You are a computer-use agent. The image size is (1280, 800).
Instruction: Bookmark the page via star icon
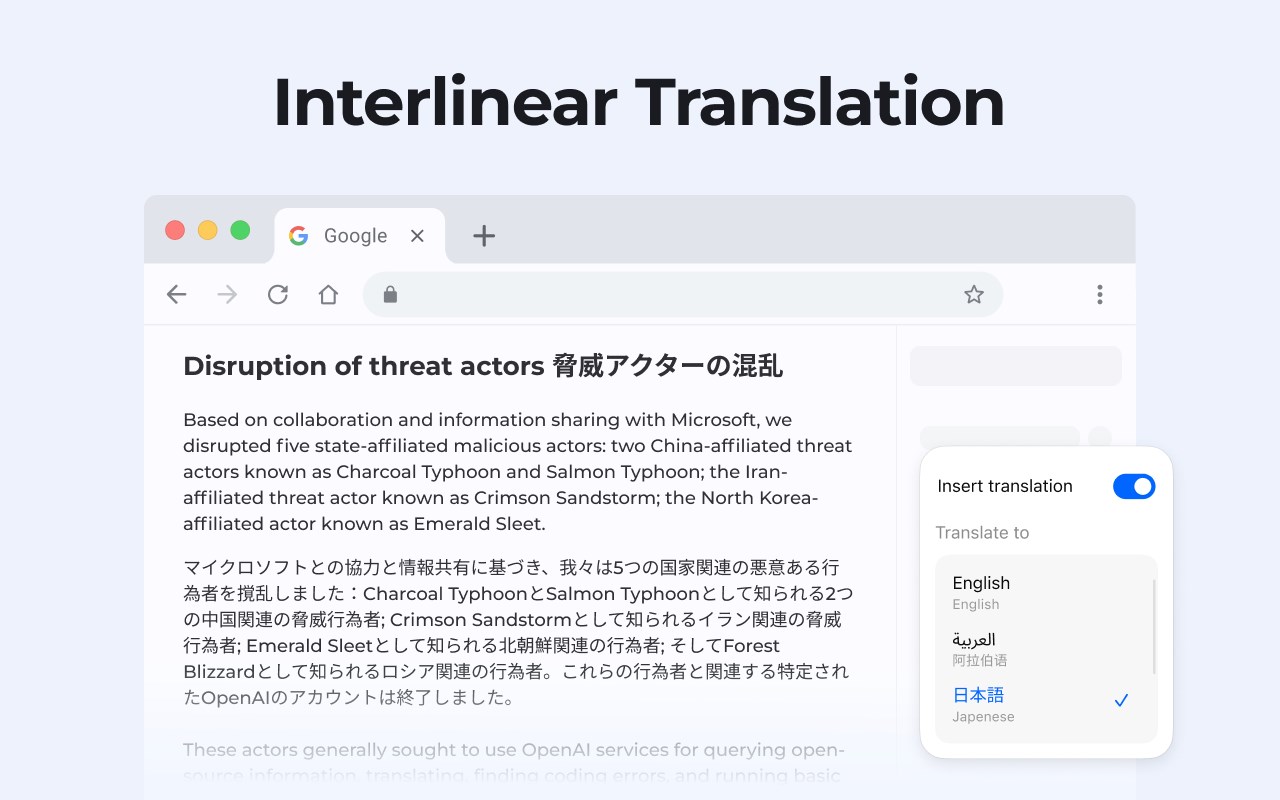click(x=973, y=294)
